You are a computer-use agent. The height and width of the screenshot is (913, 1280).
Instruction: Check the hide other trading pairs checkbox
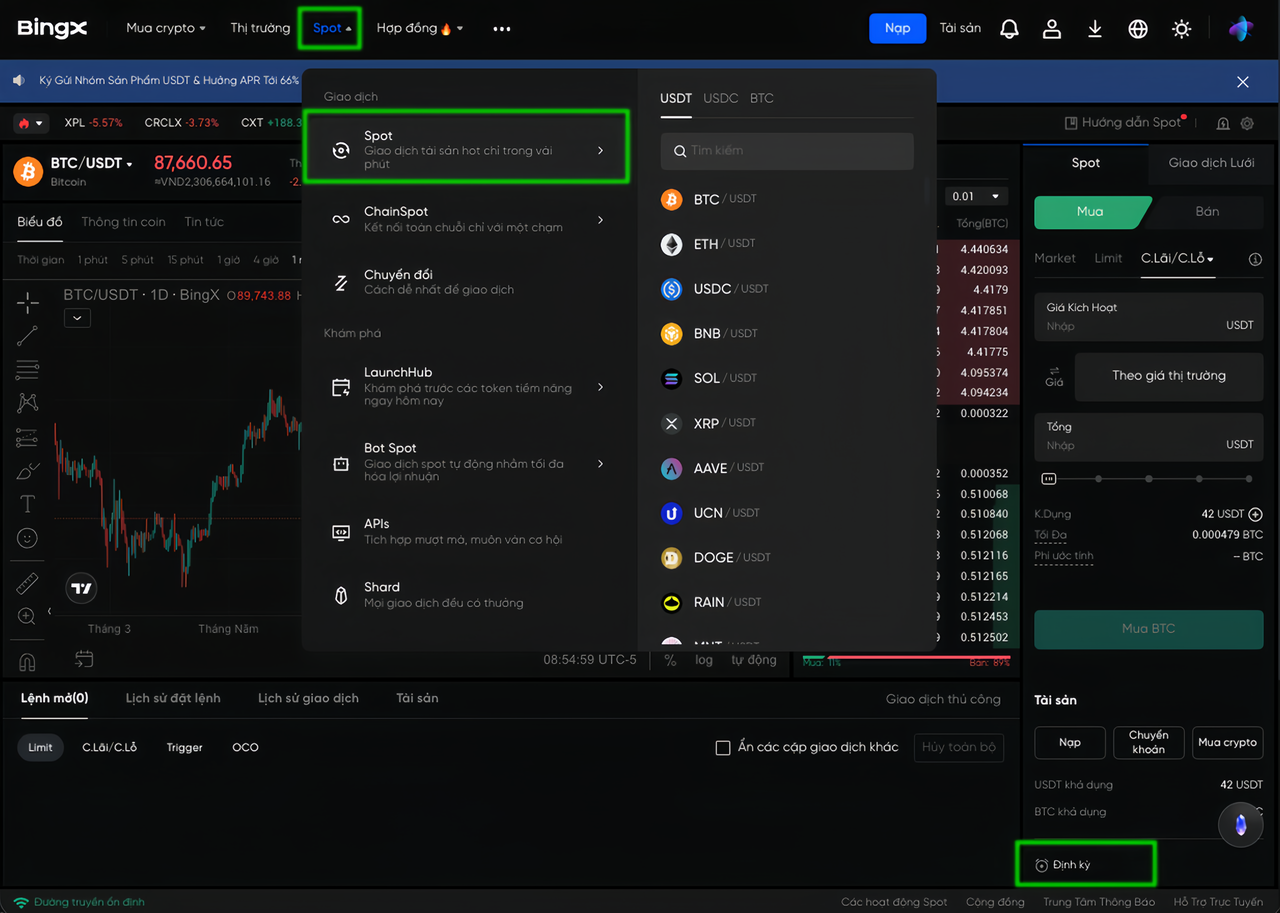click(723, 748)
